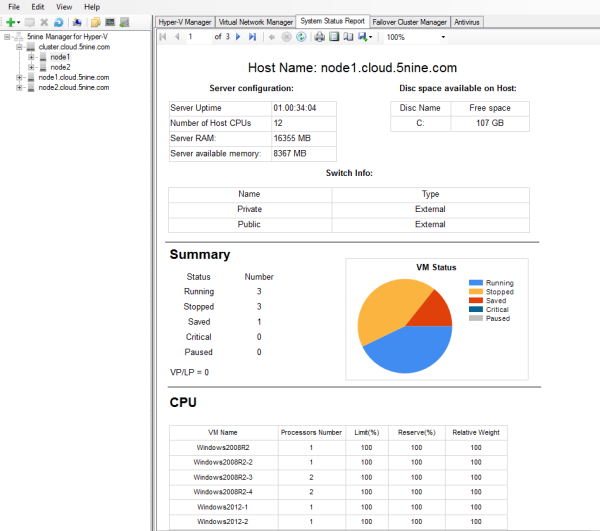Go to next report page
The image size is (600, 531).
click(x=238, y=37)
